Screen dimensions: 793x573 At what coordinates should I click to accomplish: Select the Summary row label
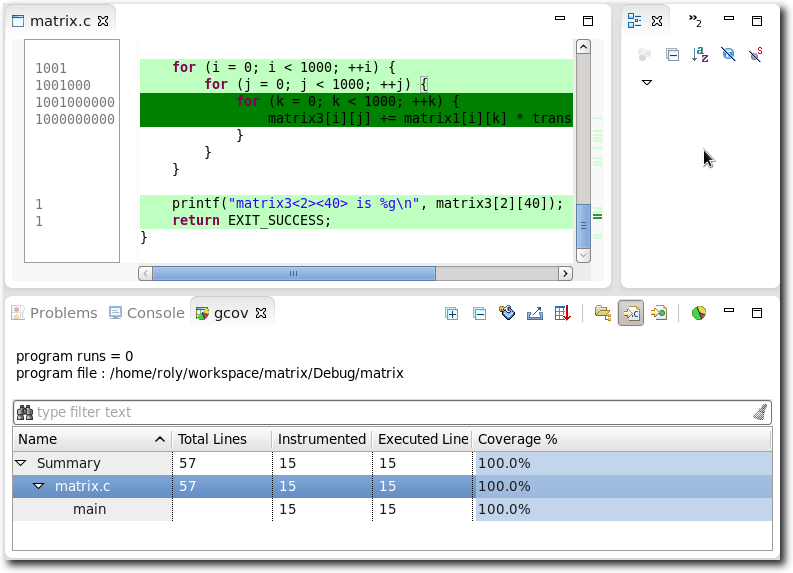(x=69, y=463)
